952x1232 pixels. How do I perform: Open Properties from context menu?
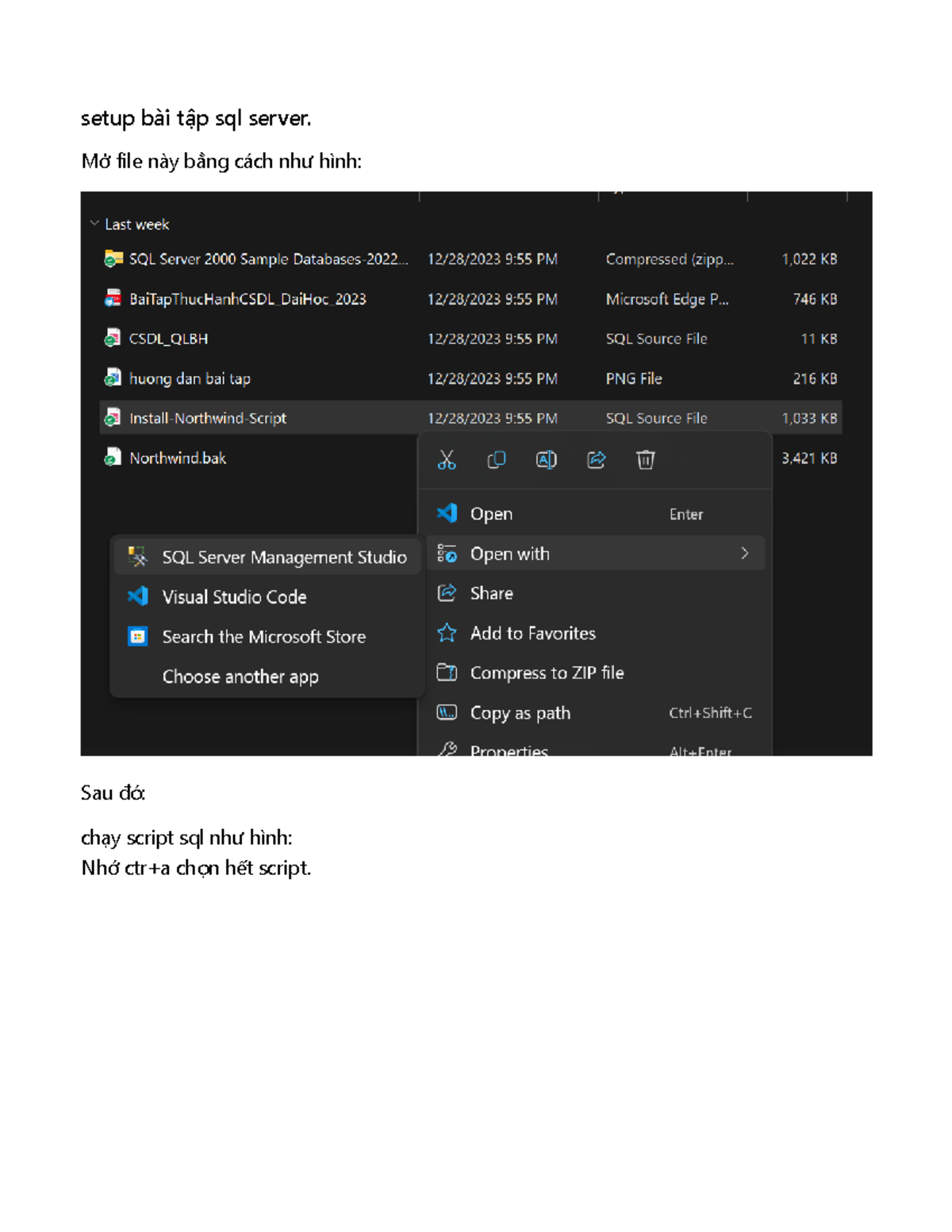(509, 750)
